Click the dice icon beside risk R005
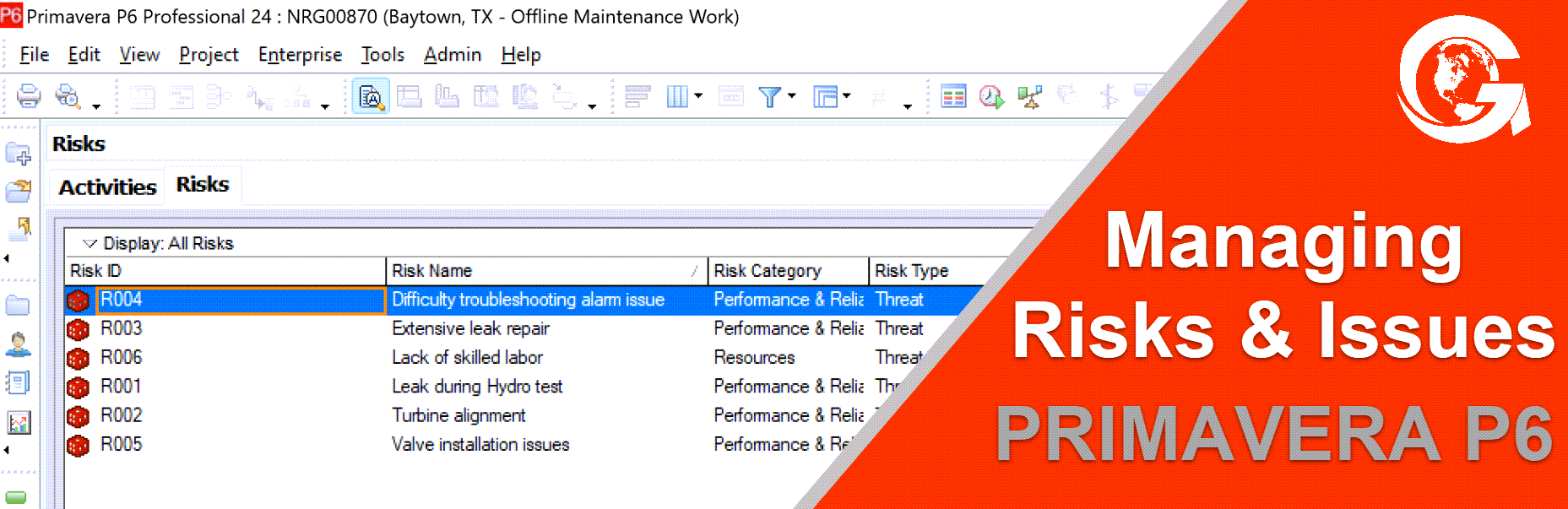 pos(78,445)
